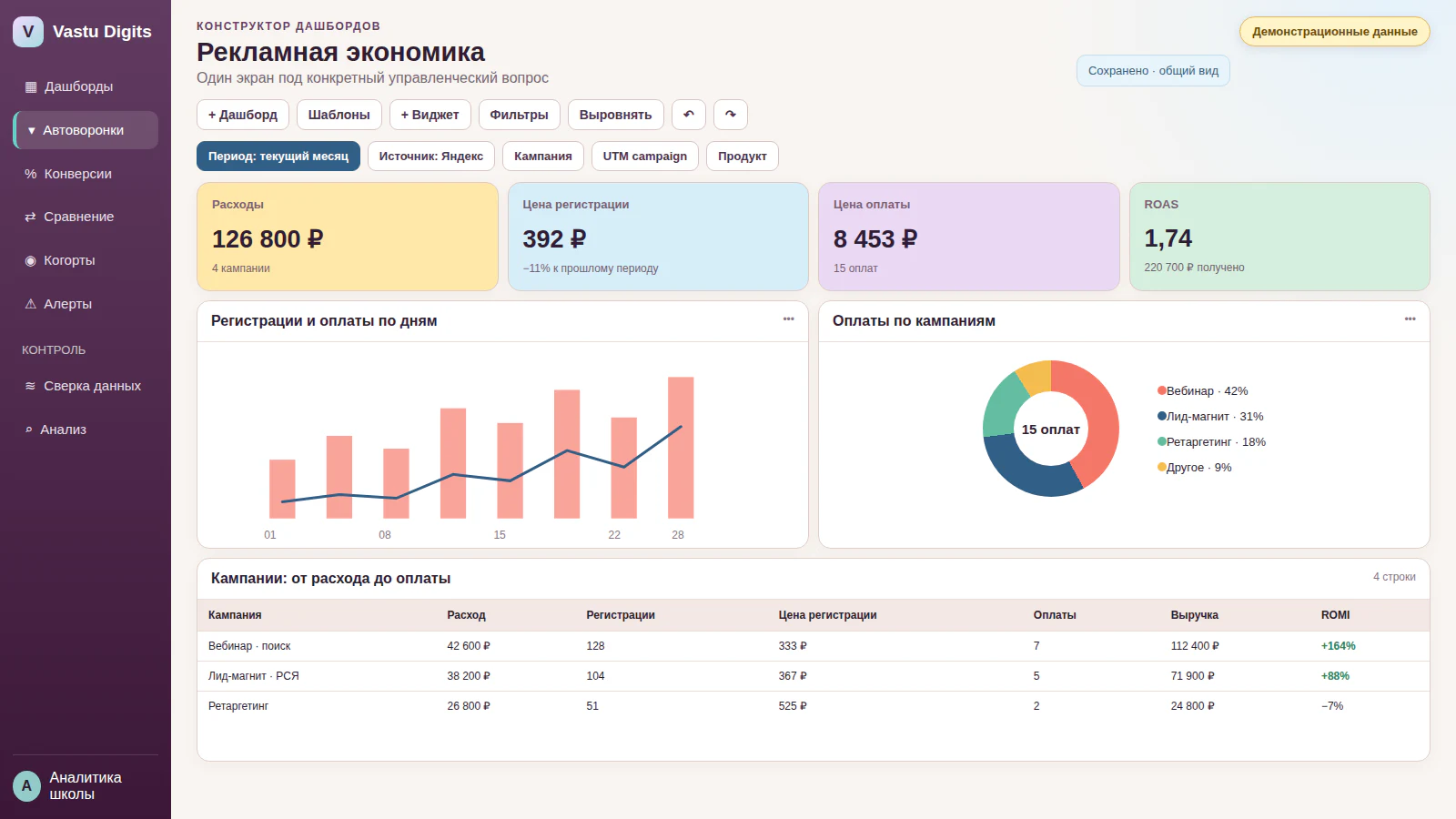Click the Сохранено · общий вид status chip
This screenshot has width=1456, height=819.
1153,71
